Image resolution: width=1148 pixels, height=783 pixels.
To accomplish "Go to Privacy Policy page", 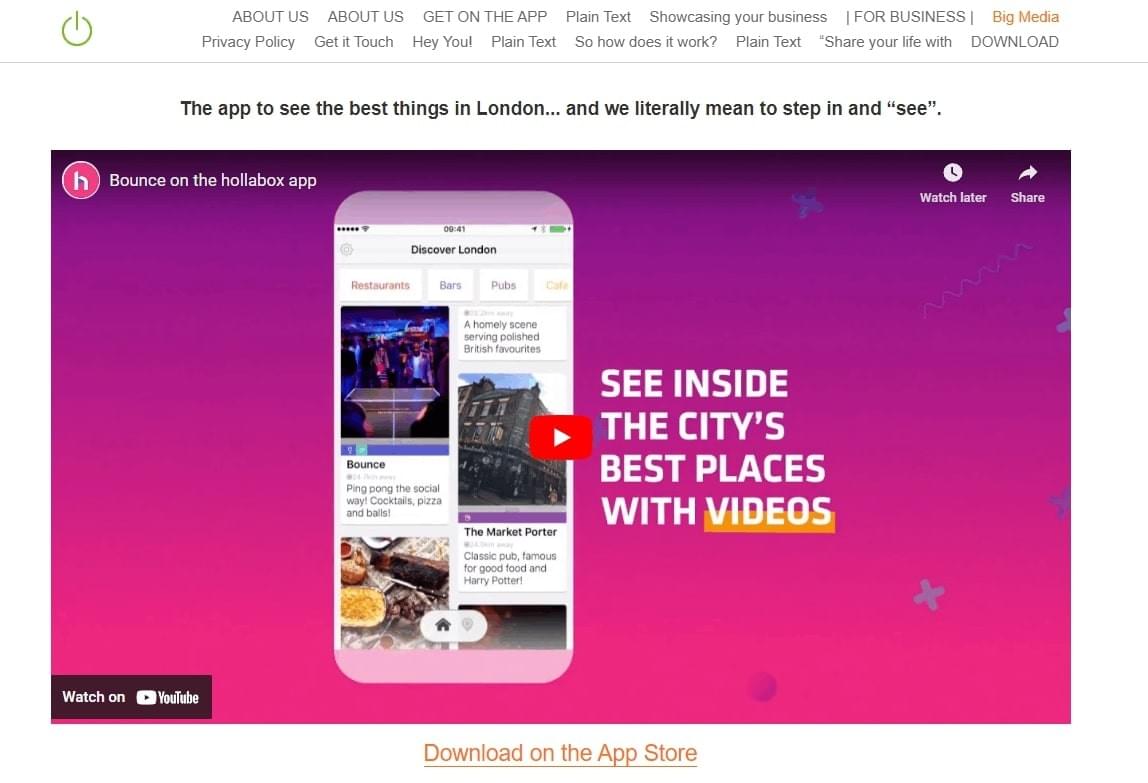I will [248, 42].
